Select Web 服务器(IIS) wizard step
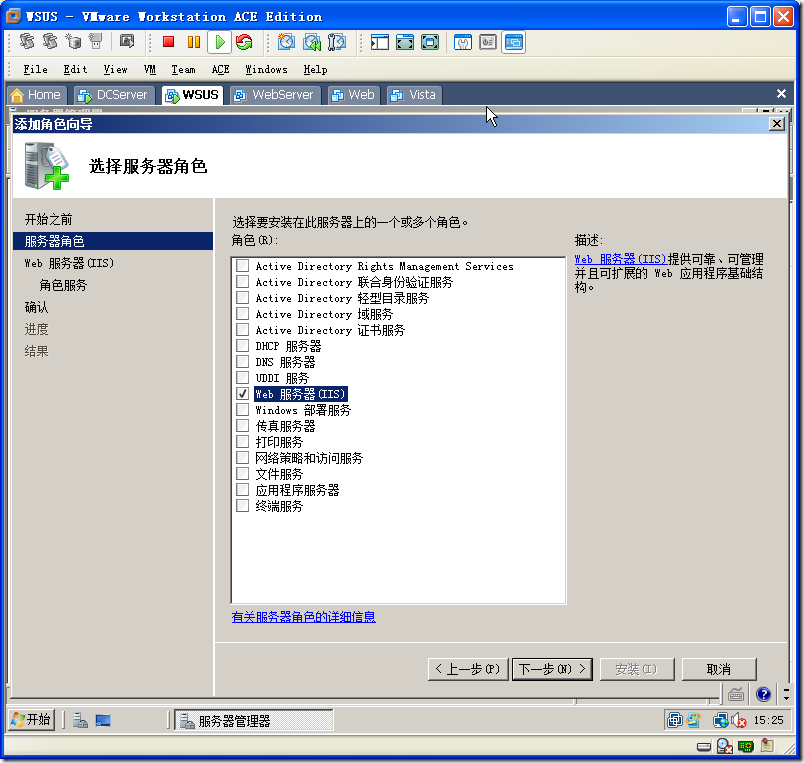 (x=69, y=263)
